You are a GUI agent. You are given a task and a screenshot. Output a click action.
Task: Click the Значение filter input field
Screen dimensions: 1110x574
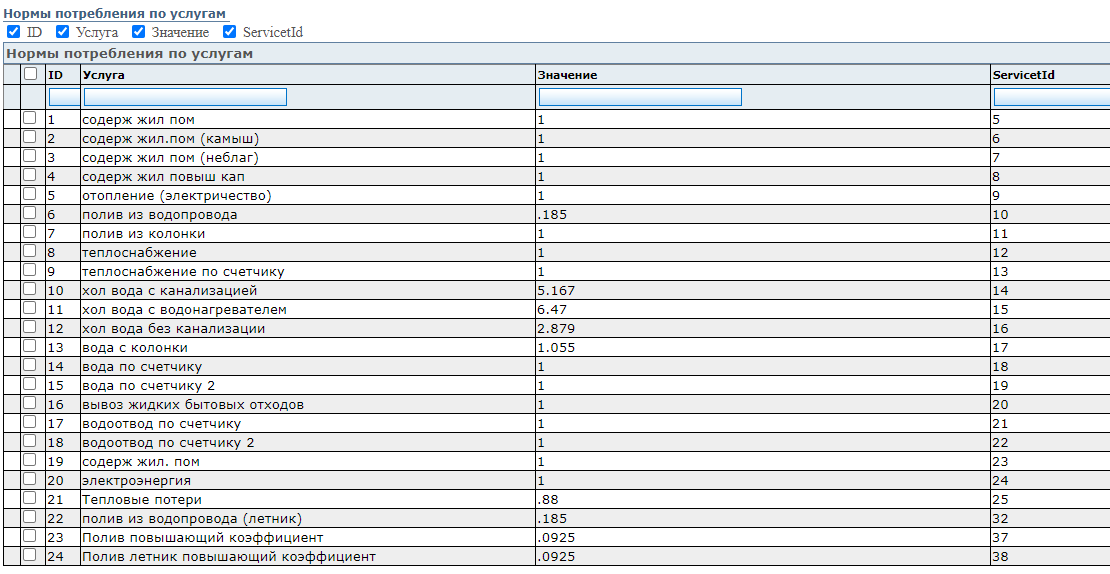(641, 97)
